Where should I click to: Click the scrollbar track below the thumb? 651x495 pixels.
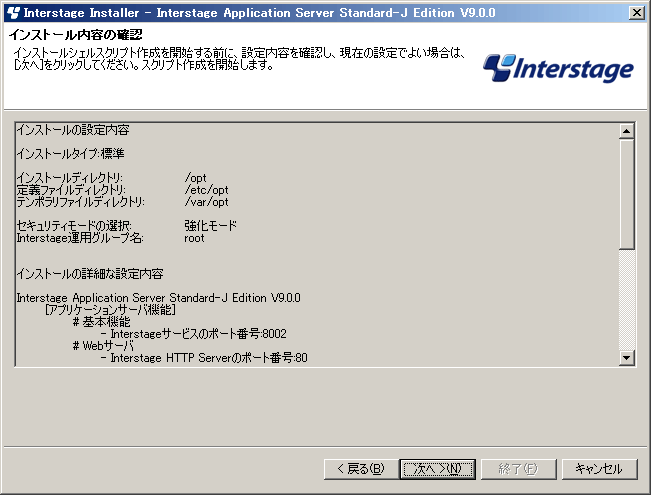[x=626, y=300]
